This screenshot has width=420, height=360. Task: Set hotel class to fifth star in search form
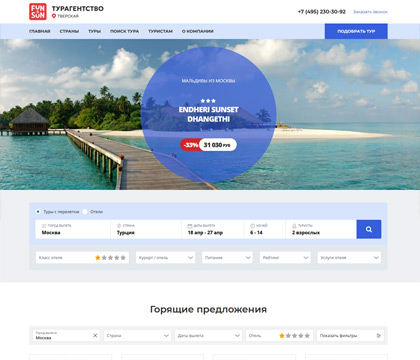(123, 258)
